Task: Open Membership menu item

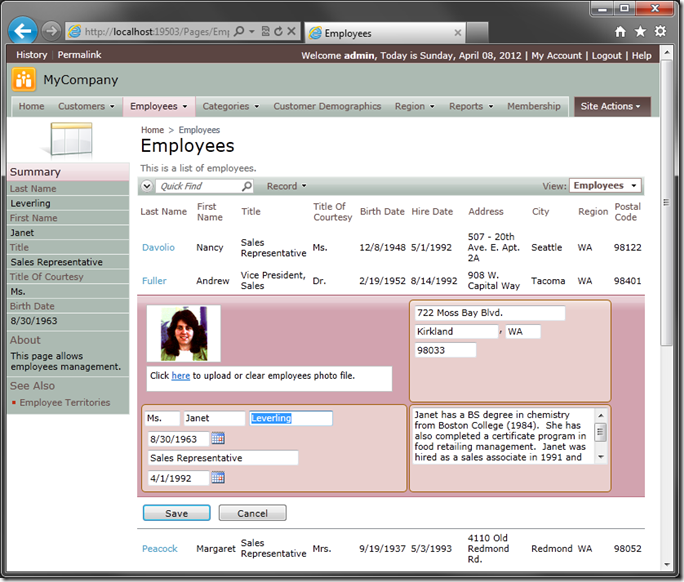Action: (x=534, y=106)
